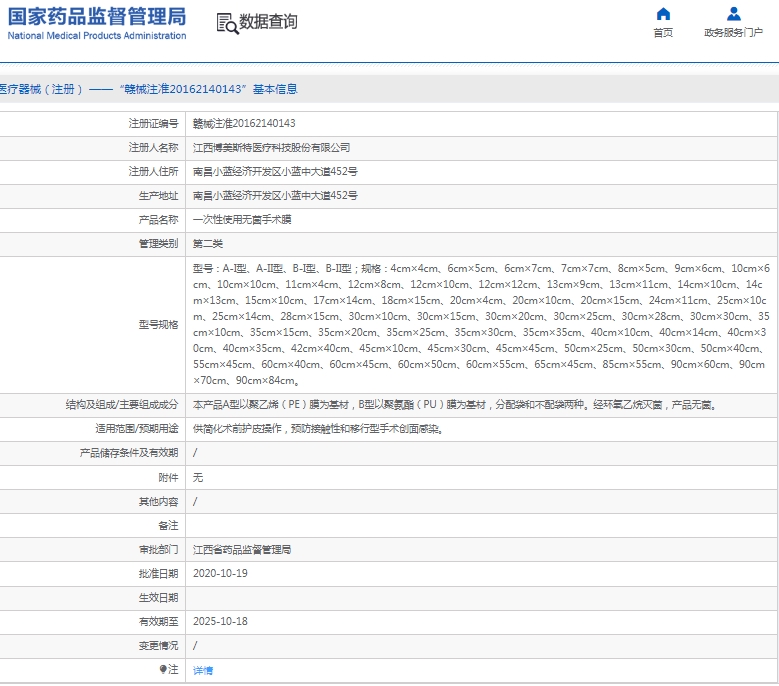
Task: Click the 附件 value 无
Action: click(x=198, y=477)
